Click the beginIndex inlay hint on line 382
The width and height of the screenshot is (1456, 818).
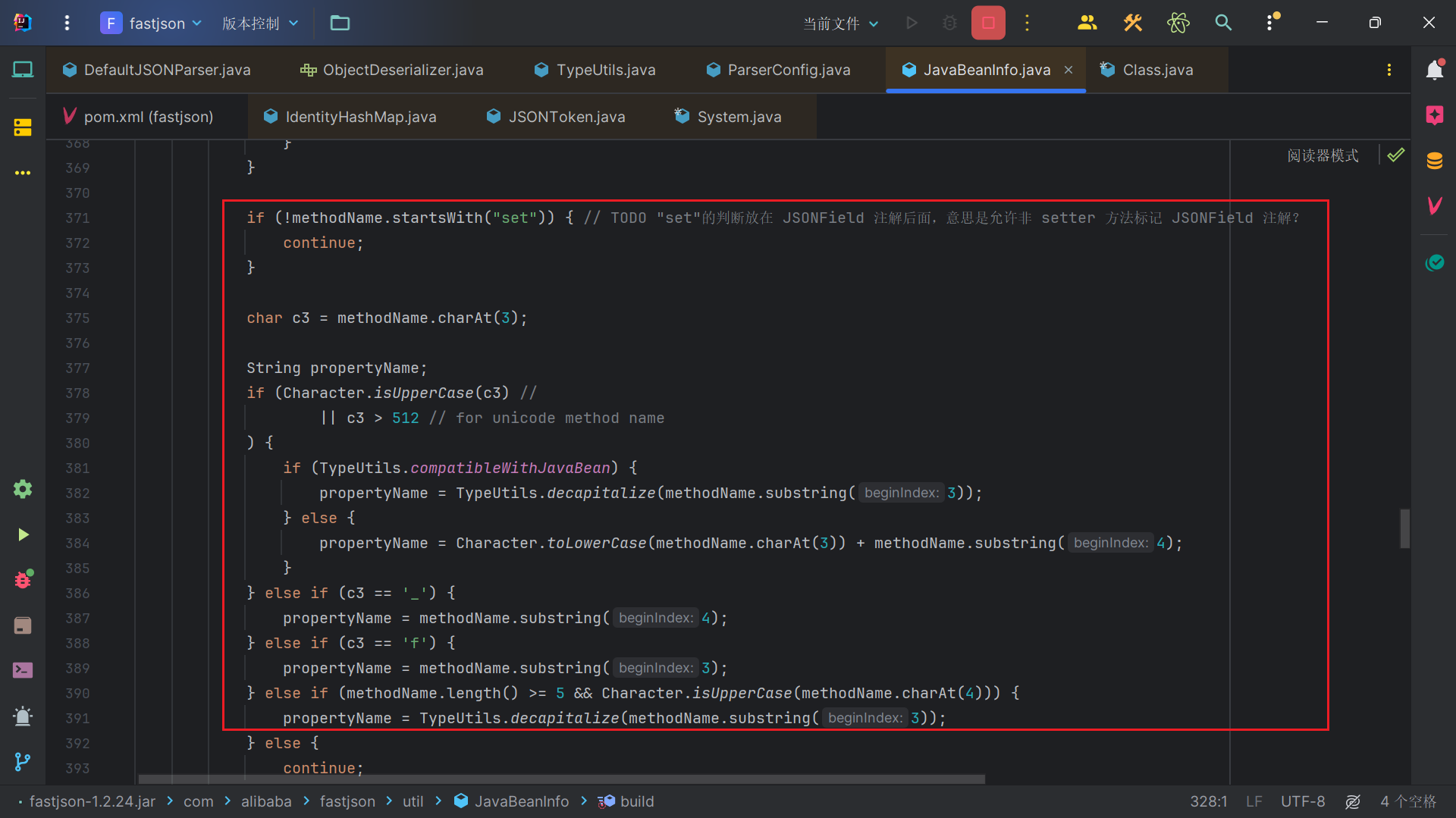tap(902, 493)
